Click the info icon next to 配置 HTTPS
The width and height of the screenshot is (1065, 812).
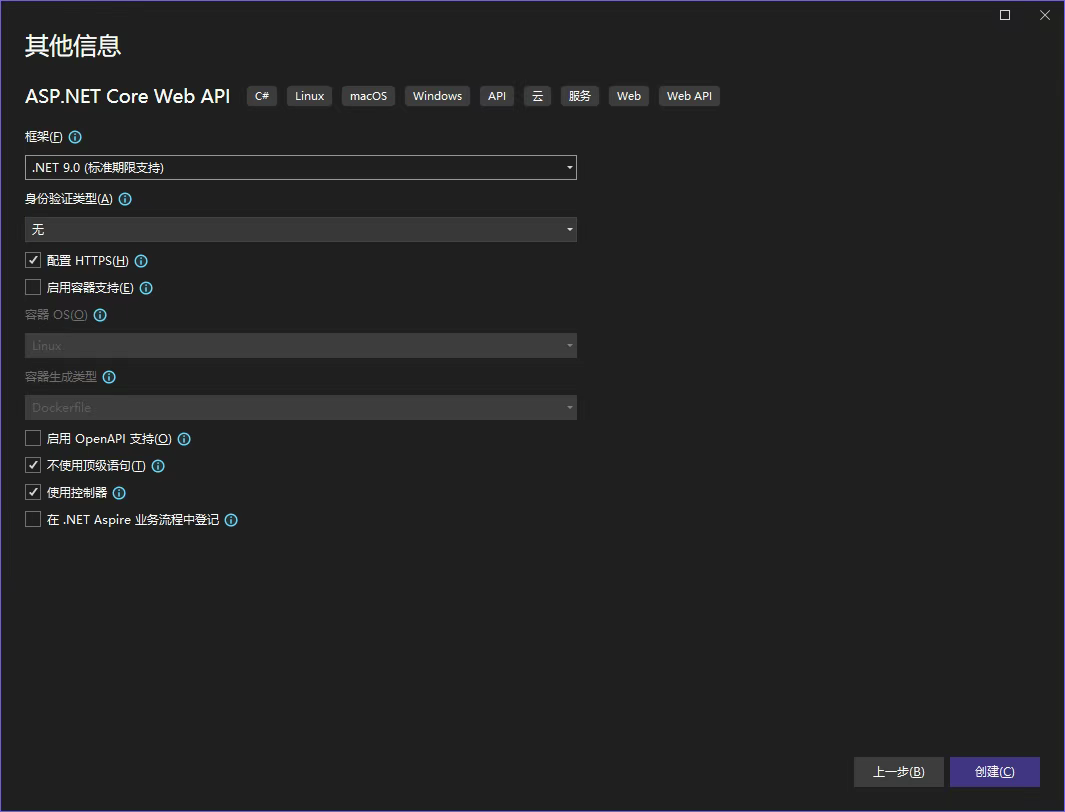(x=141, y=261)
